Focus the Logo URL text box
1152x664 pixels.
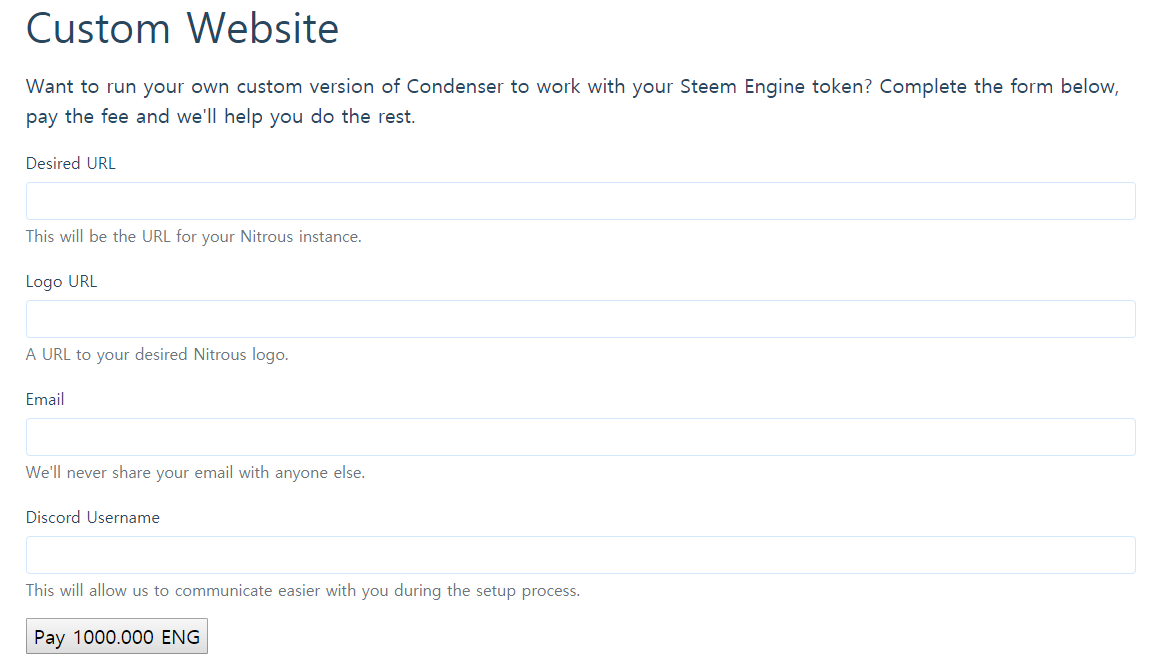pos(580,319)
